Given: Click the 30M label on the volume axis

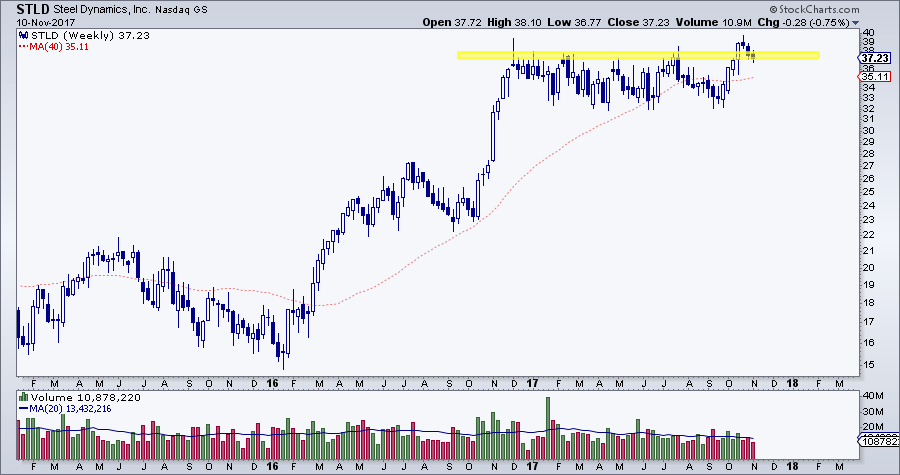Looking at the screenshot, I should (871, 411).
